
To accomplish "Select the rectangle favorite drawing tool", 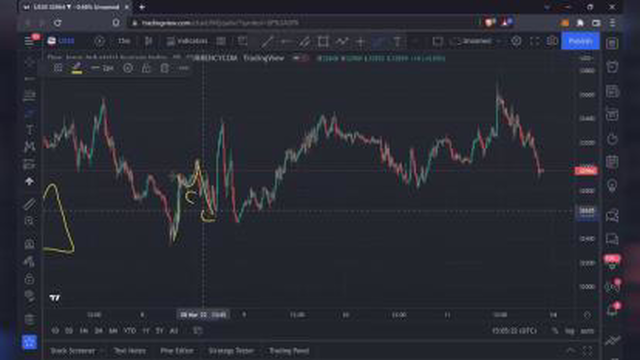I will (323, 41).
